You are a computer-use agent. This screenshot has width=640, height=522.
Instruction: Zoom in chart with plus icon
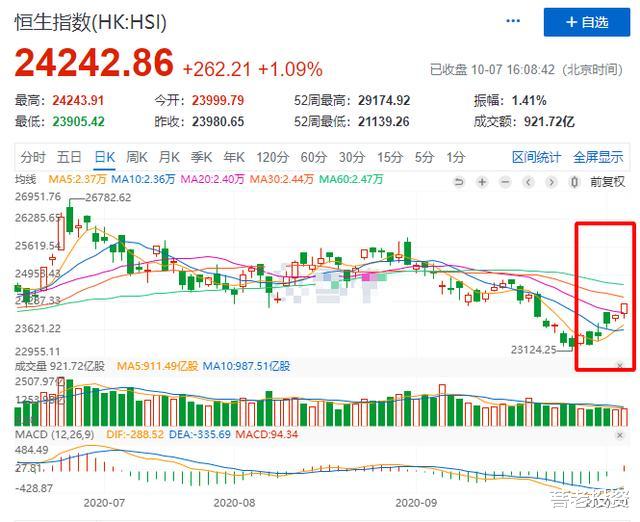tap(482, 182)
